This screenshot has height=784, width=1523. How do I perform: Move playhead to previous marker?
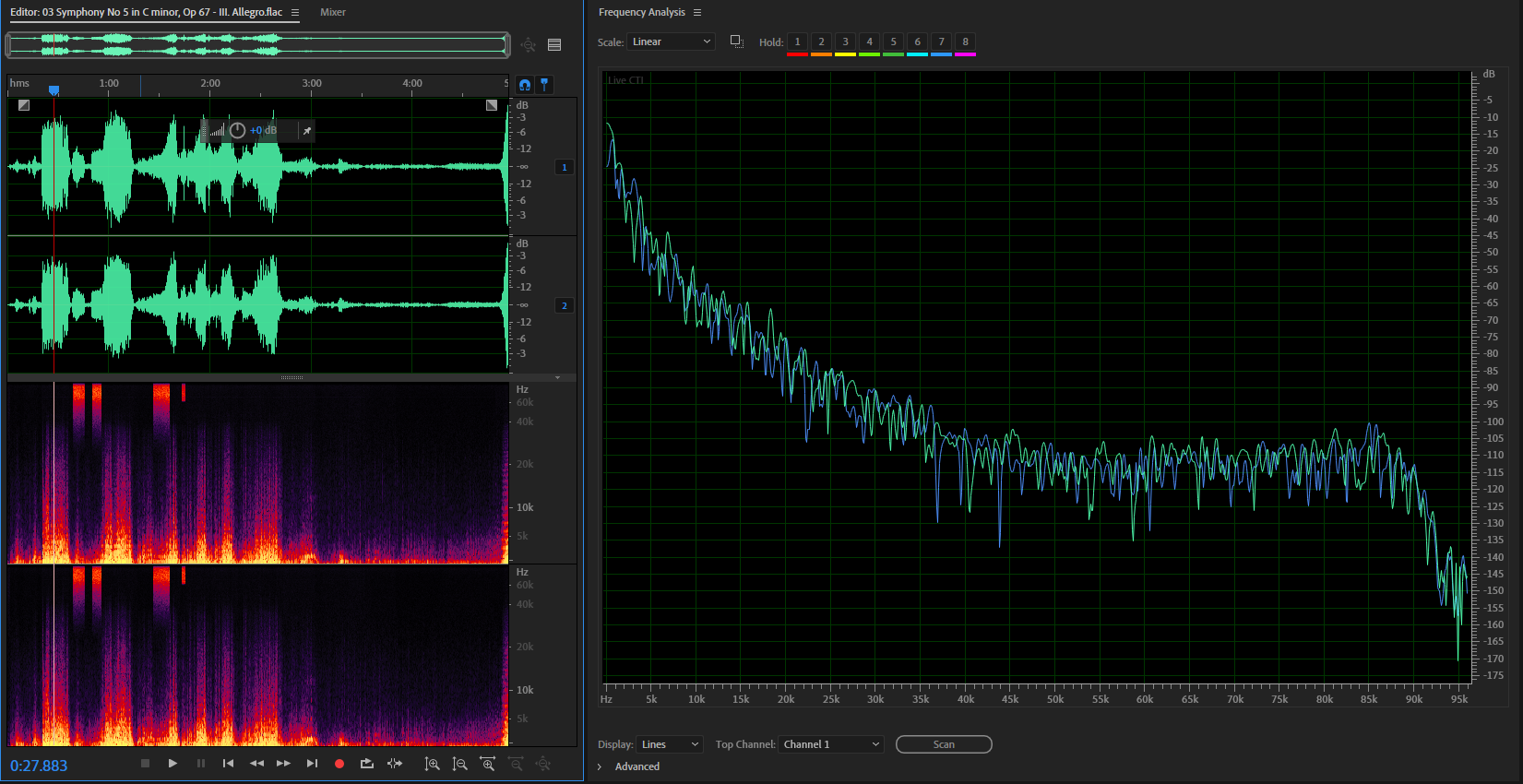point(228,764)
